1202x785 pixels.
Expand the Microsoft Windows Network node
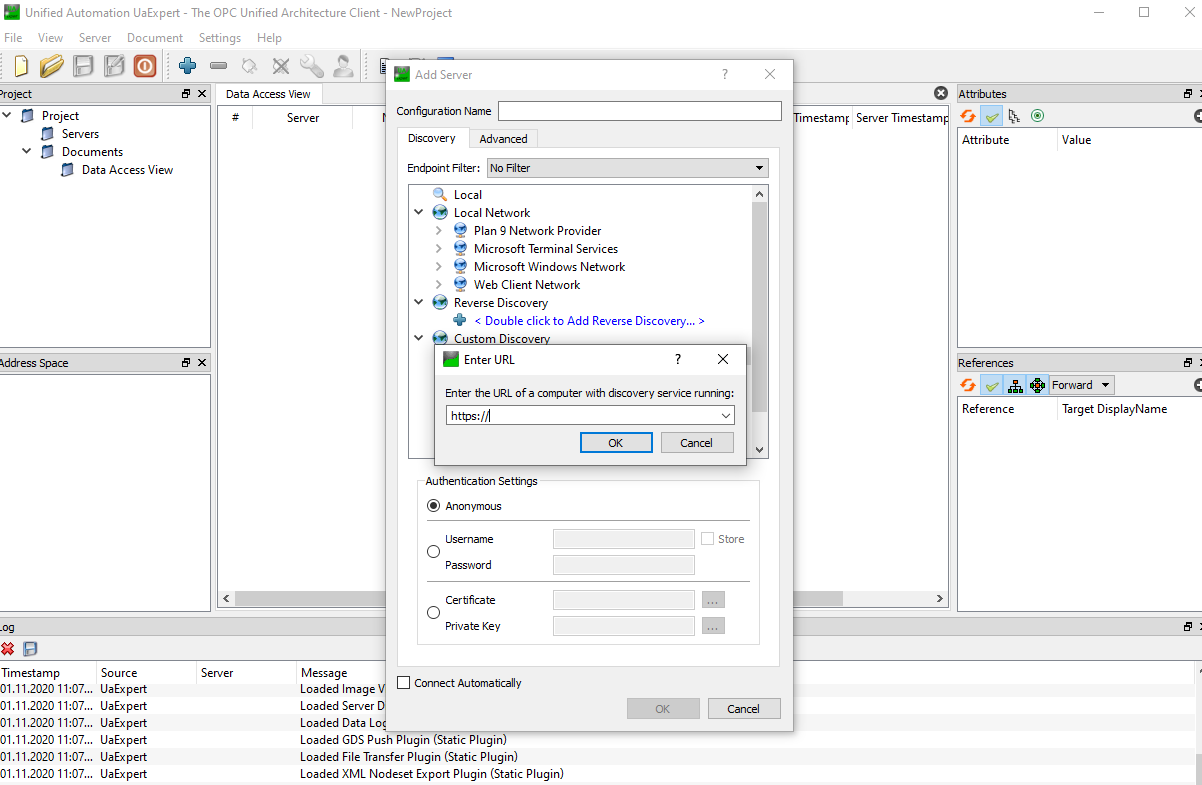(x=438, y=266)
